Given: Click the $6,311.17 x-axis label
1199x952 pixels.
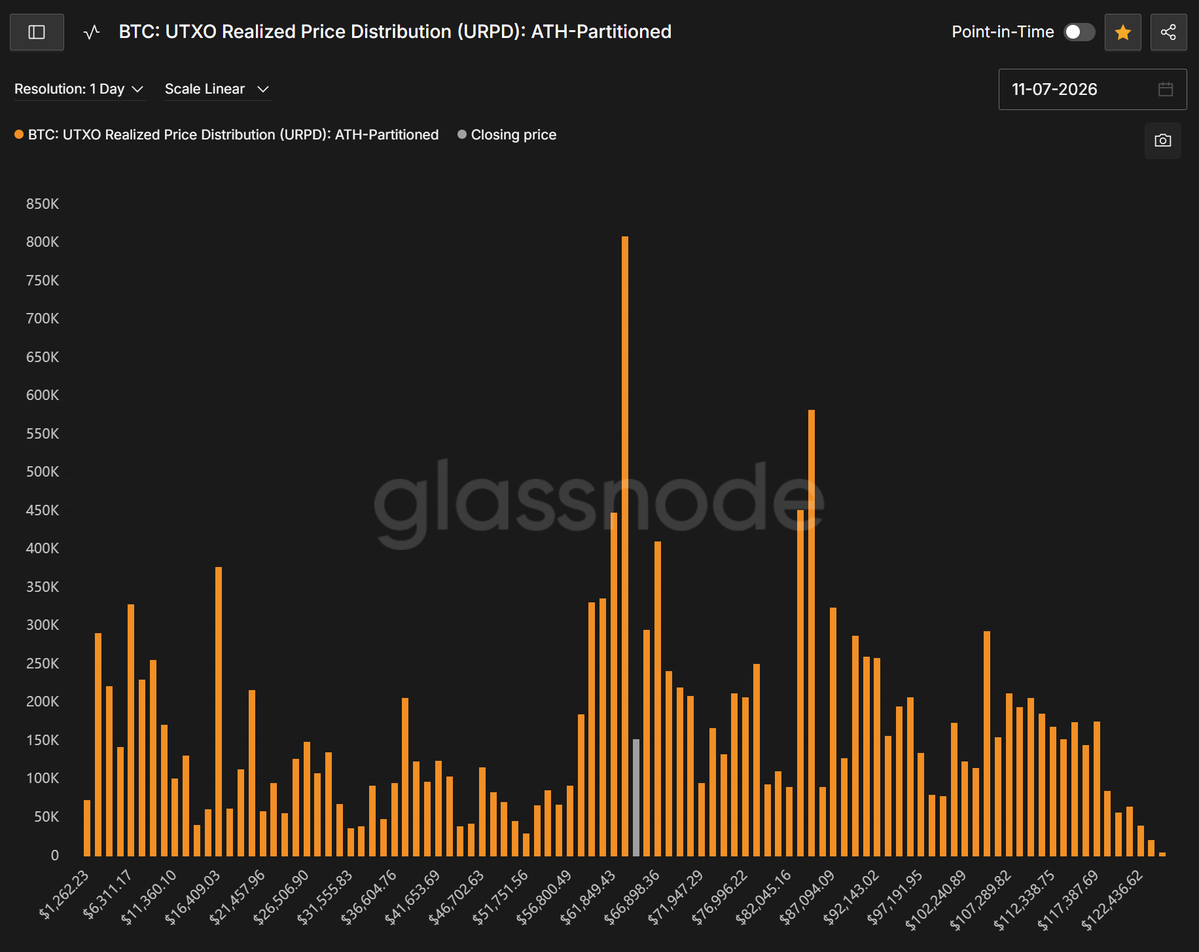Looking at the screenshot, I should pos(108,894).
